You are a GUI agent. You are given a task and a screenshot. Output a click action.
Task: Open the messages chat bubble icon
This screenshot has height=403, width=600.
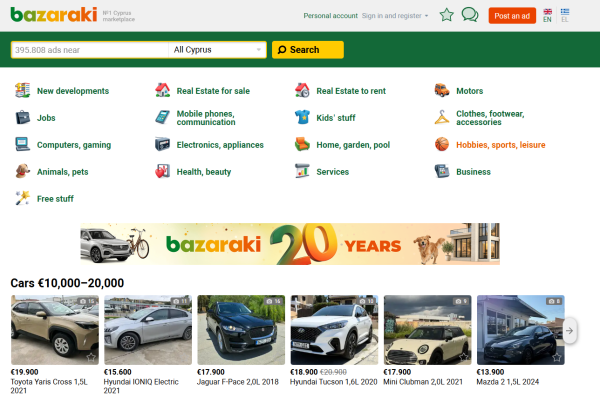click(470, 15)
